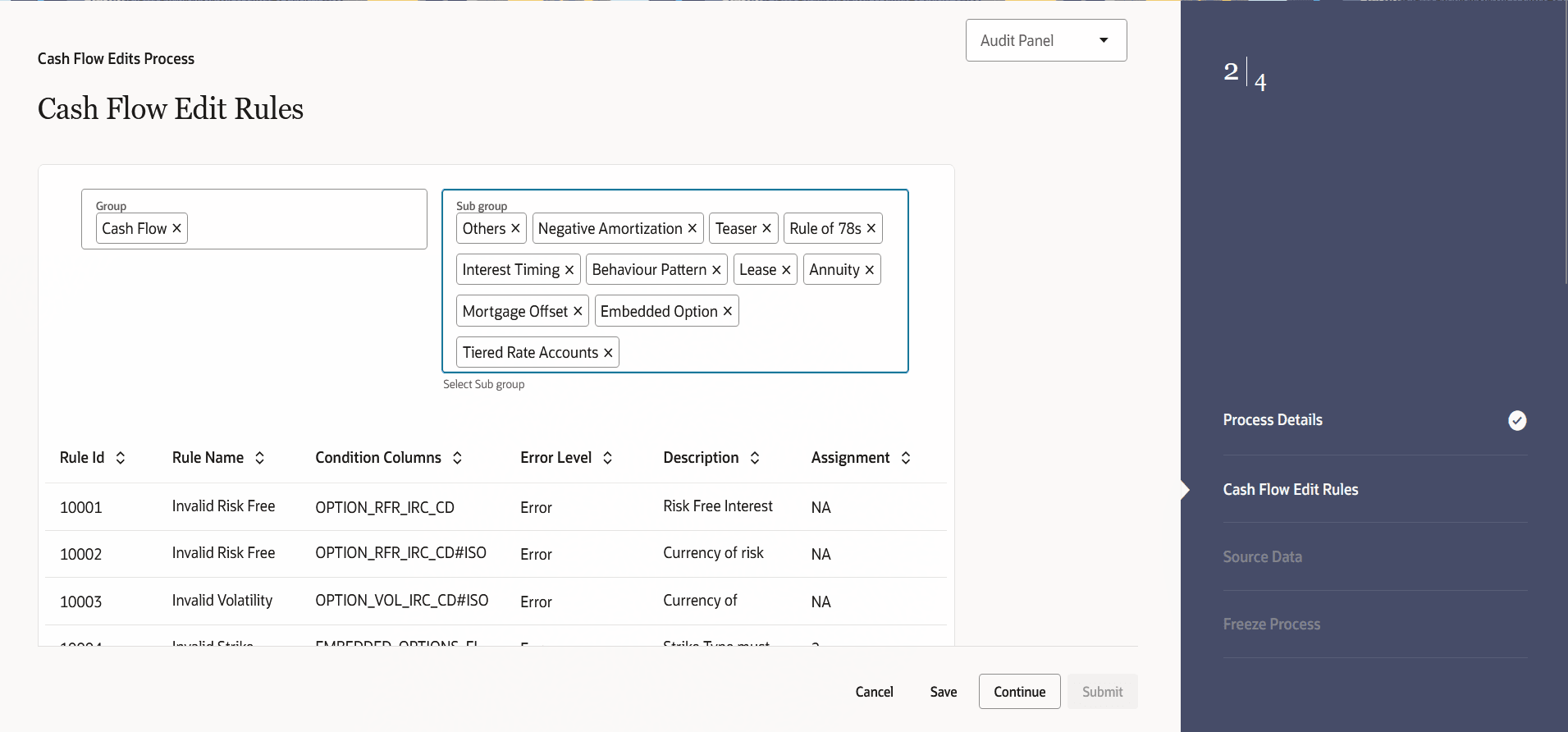Image resolution: width=1568 pixels, height=732 pixels.
Task: Sort table by Description
Action: point(755,458)
